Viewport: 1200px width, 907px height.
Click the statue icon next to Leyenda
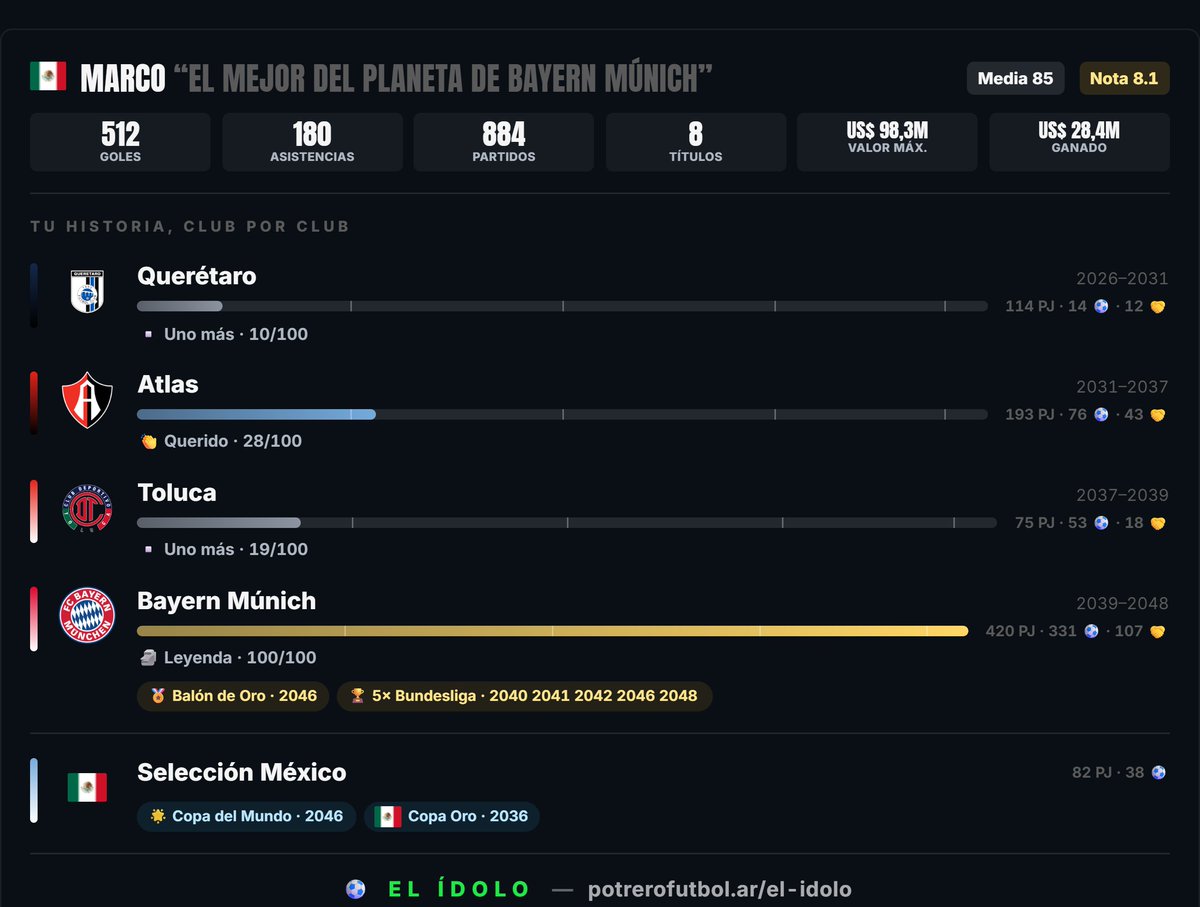click(148, 657)
